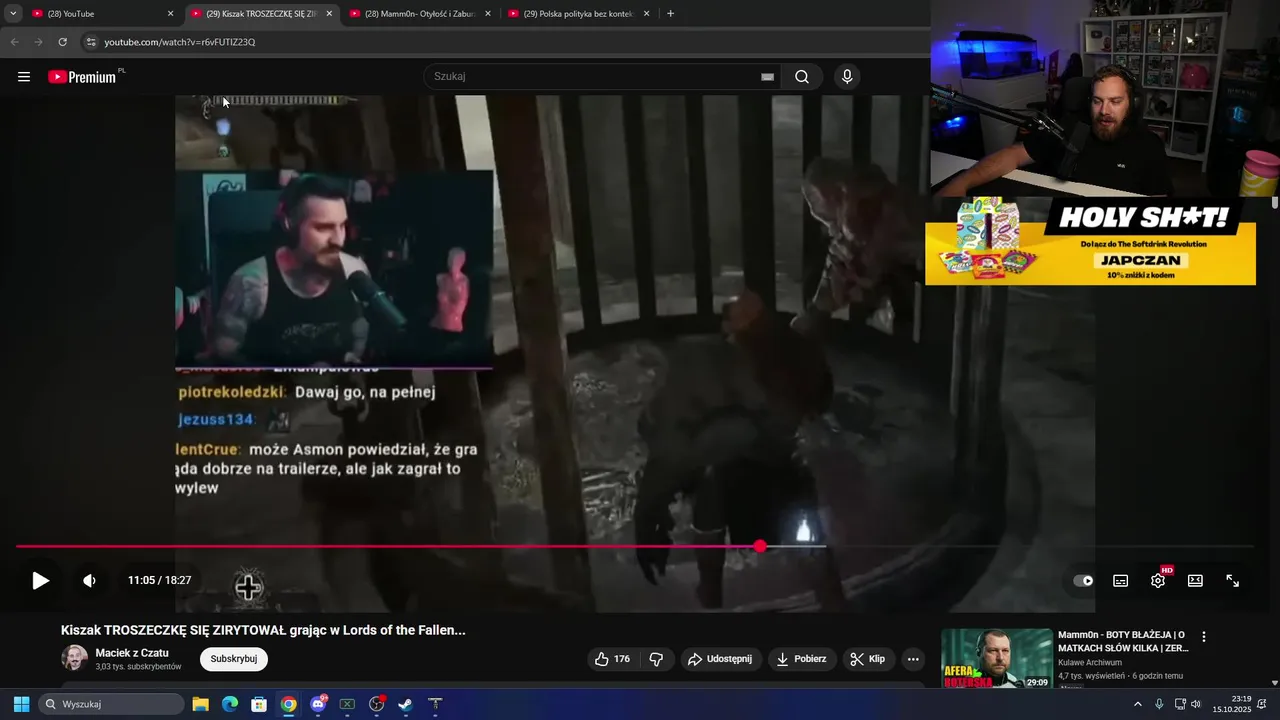1280x720 pixels.
Task: Start voice search with microphone icon
Action: pos(847,77)
